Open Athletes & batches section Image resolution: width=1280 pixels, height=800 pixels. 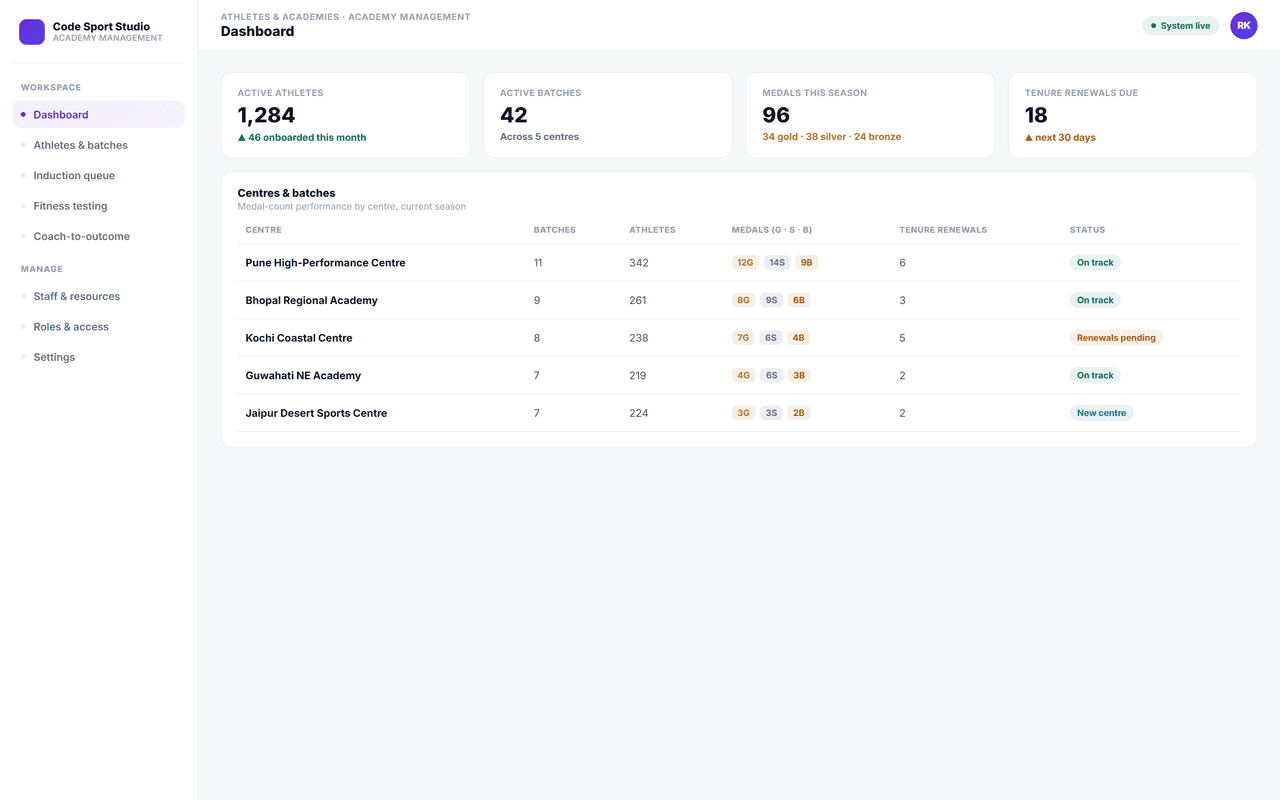pos(99,145)
